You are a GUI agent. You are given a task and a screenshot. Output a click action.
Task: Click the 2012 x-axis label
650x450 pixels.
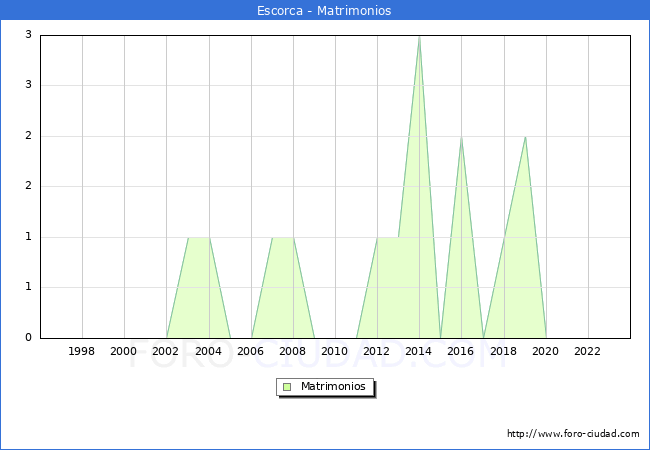(376, 351)
